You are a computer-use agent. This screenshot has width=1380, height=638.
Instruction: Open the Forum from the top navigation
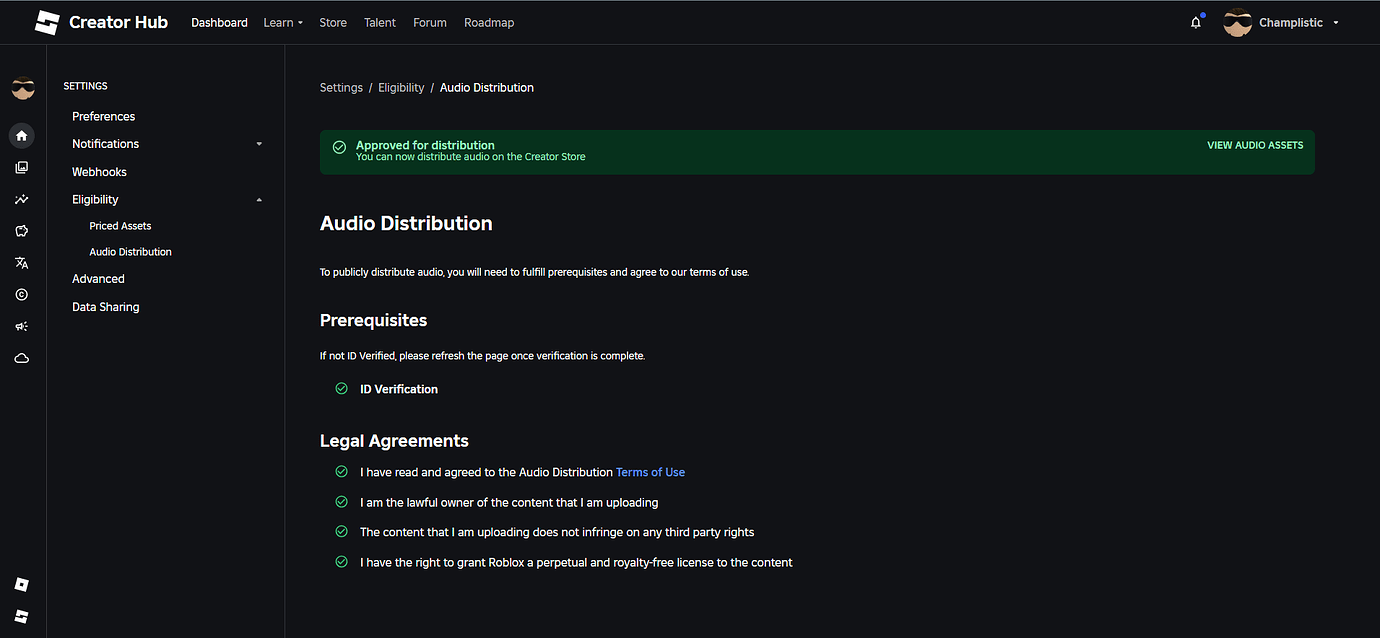click(x=429, y=22)
